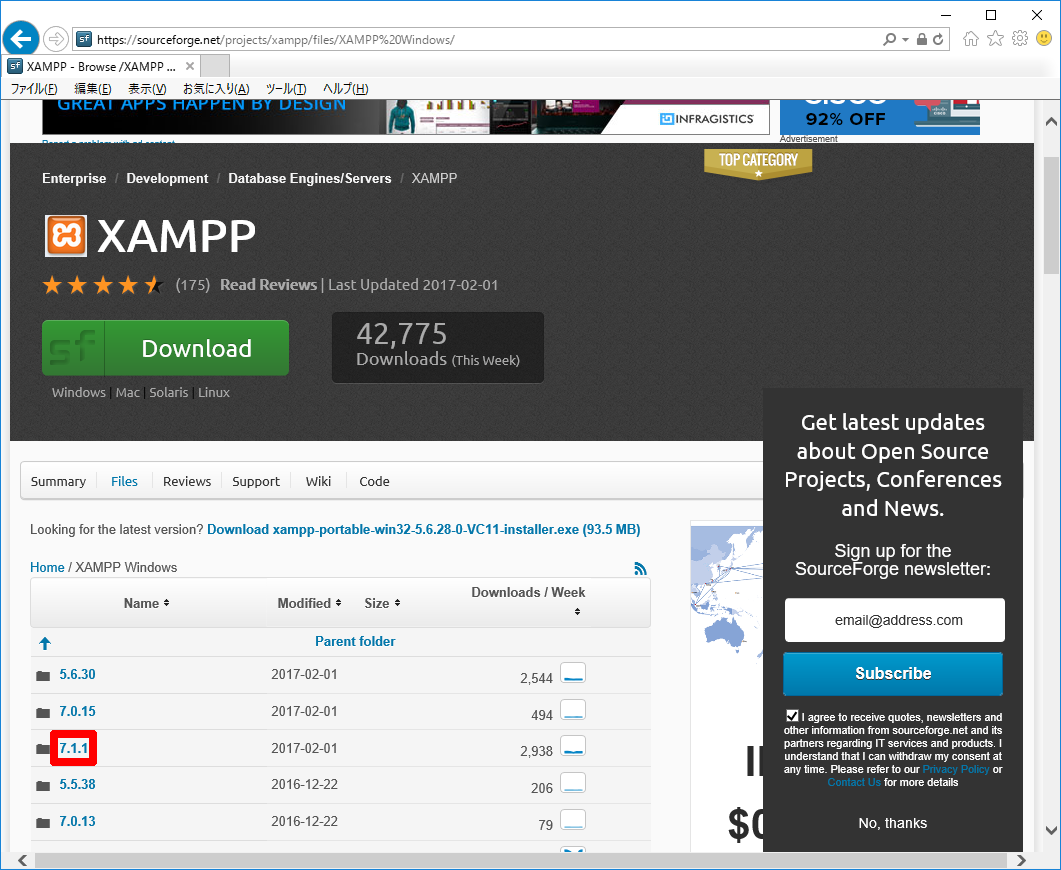
Task: Open the 7.1.1 folder link
Action: (x=74, y=748)
